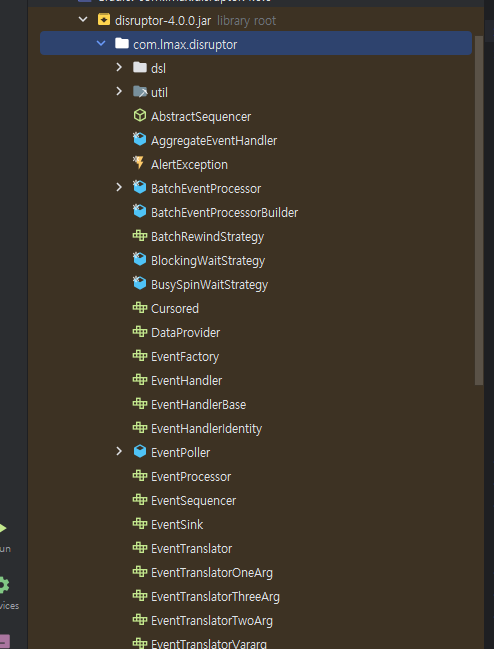Click the BlockingWaitStrategy class icon

(139, 259)
